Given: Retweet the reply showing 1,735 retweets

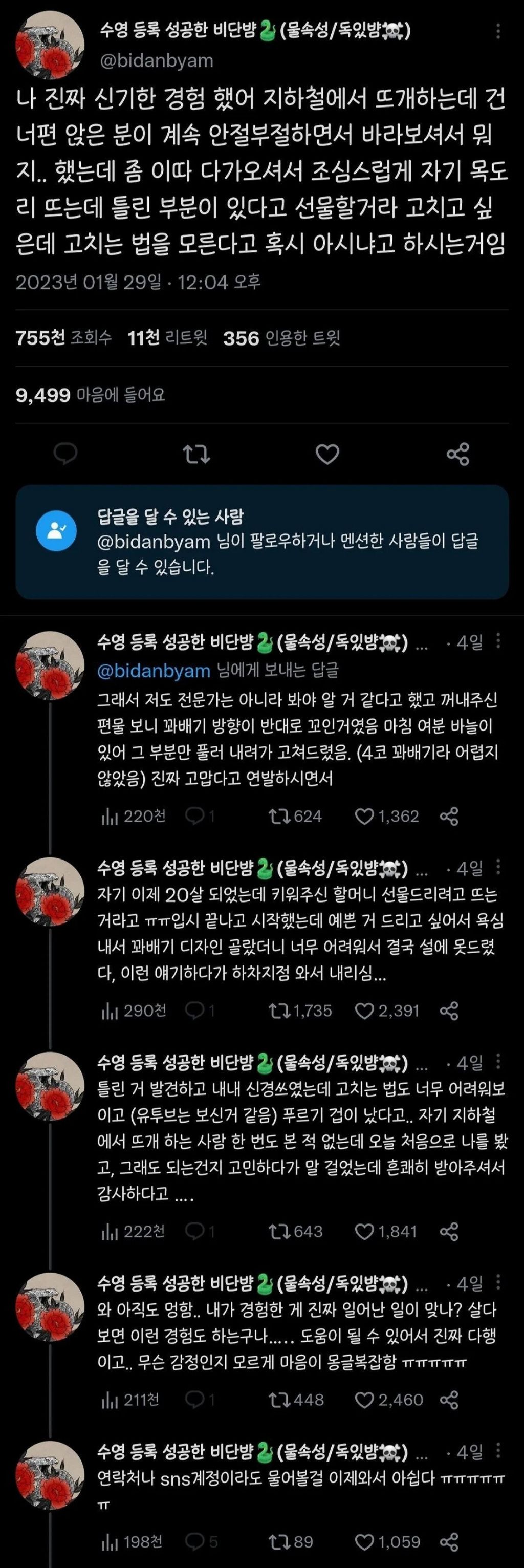Looking at the screenshot, I should point(301,1011).
